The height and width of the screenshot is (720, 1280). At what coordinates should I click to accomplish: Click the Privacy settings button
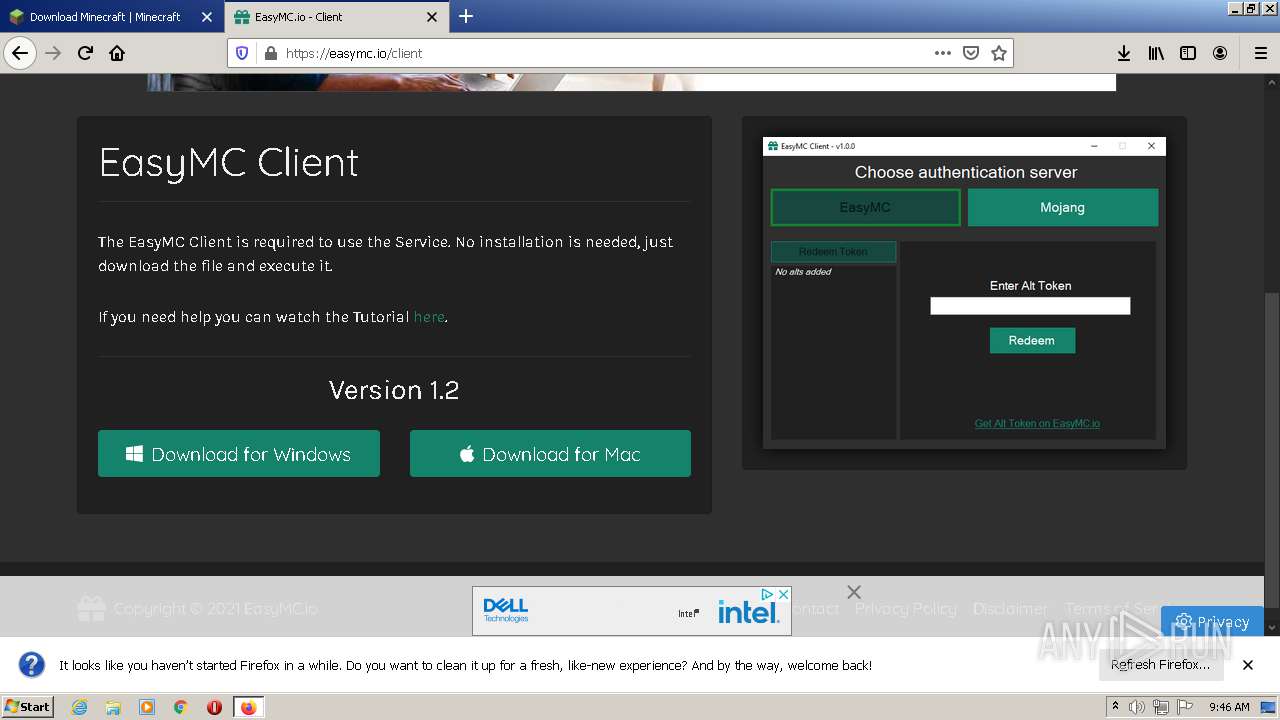[x=1212, y=621]
